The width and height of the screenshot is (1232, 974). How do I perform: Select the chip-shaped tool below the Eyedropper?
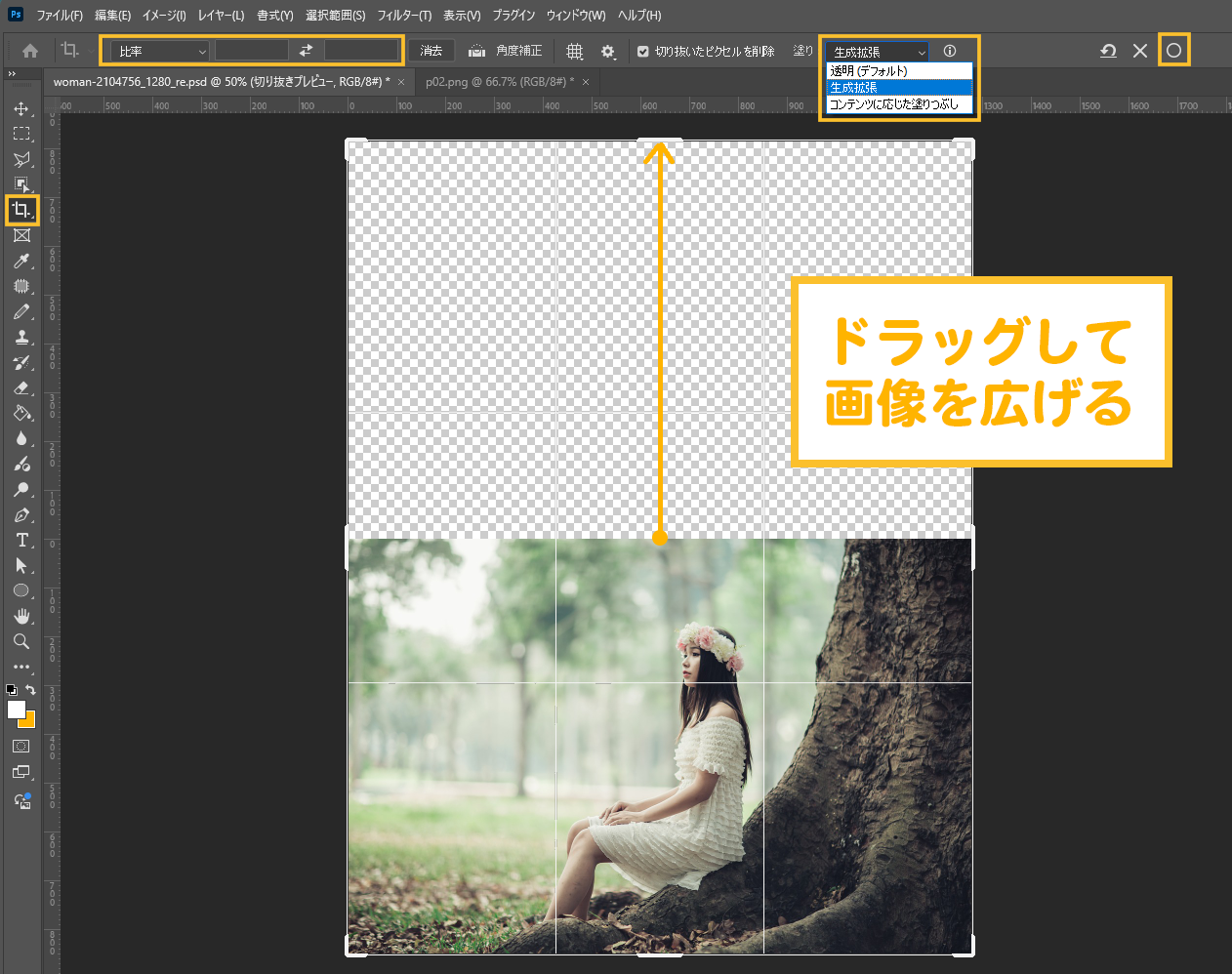pos(21,286)
